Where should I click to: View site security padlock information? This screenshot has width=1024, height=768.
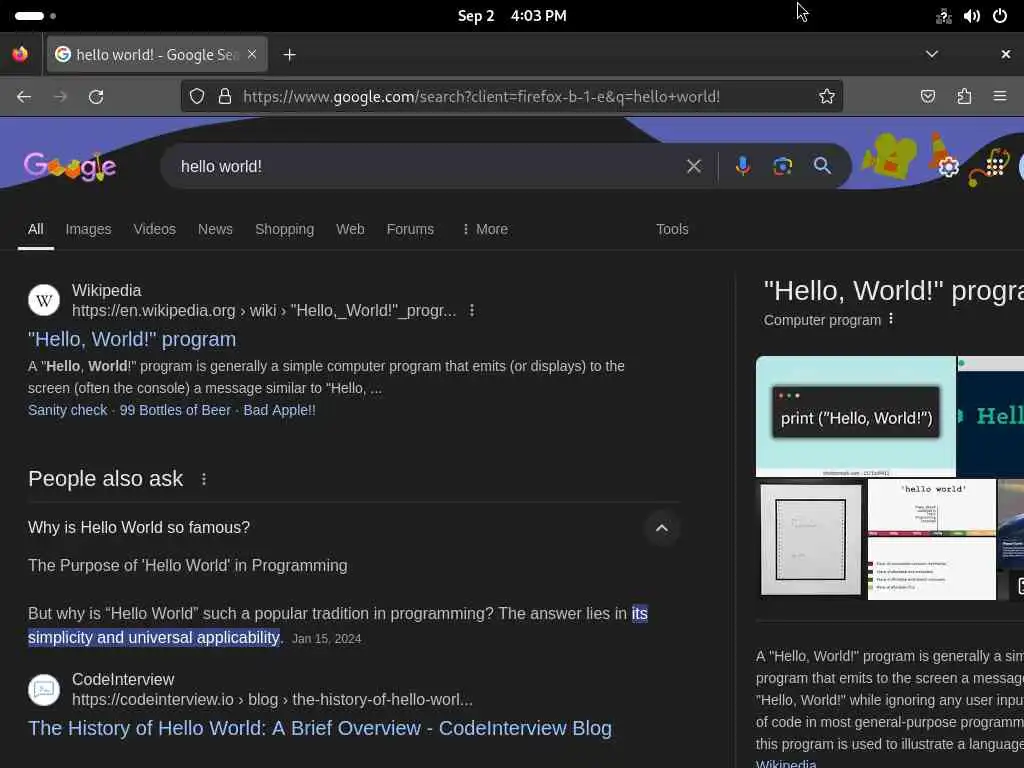pyautogui.click(x=225, y=97)
